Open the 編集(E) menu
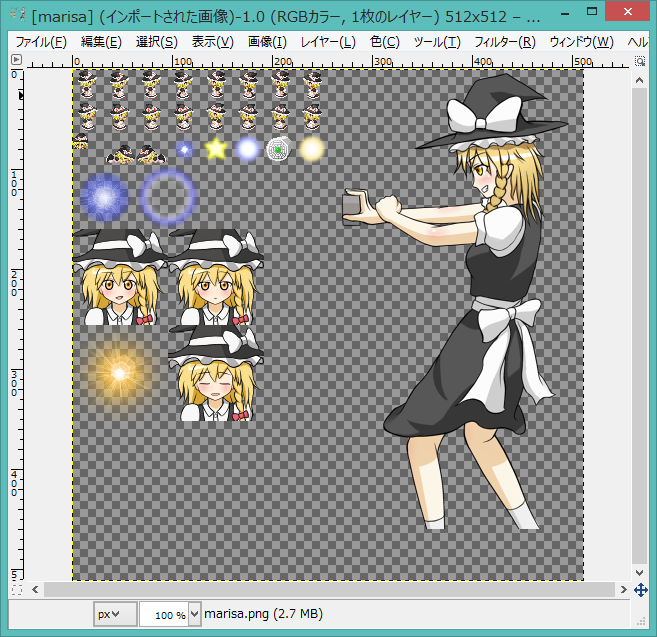The width and height of the screenshot is (657, 637). [x=101, y=42]
